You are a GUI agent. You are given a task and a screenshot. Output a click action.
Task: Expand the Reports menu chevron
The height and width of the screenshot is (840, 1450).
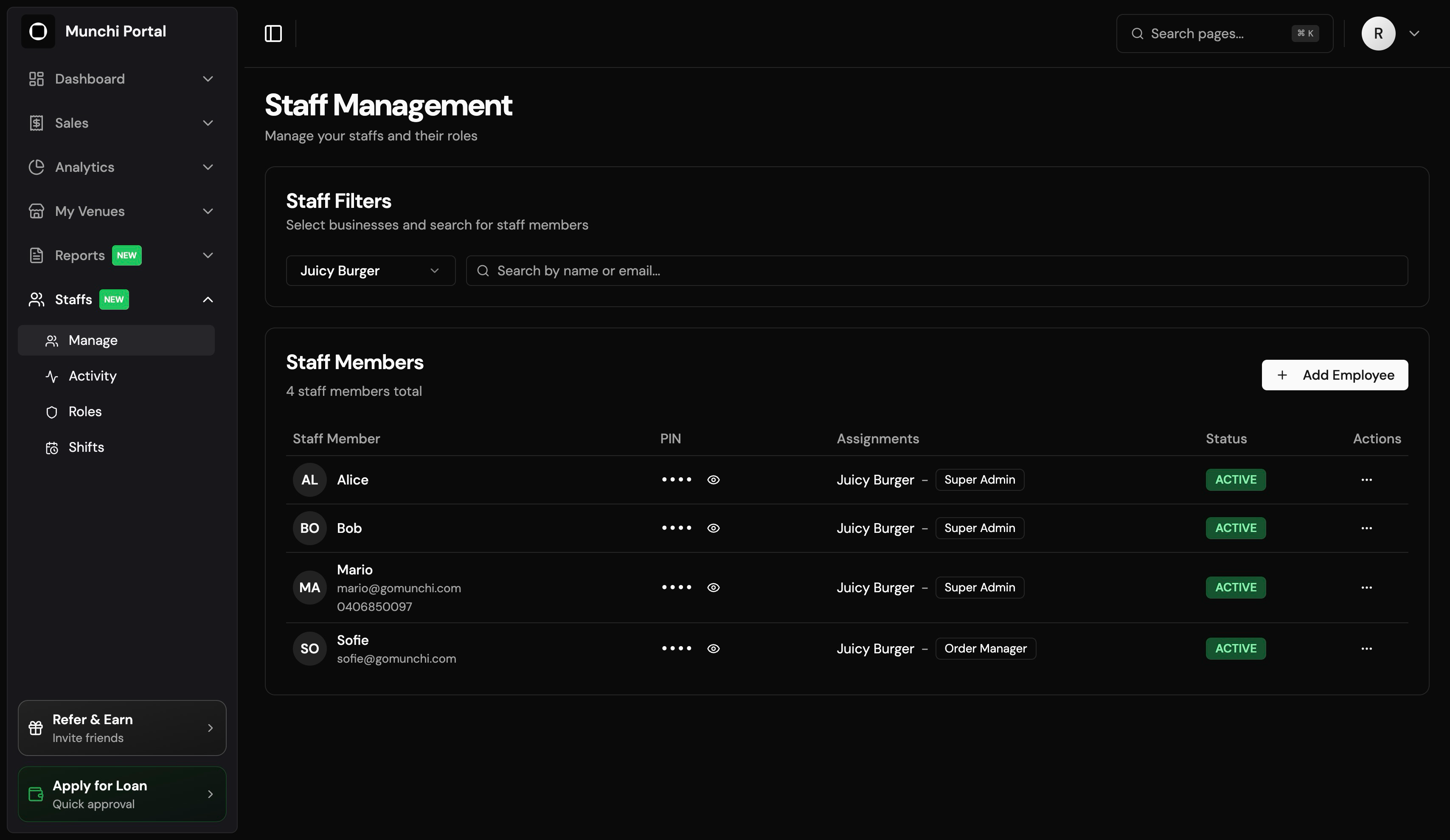(x=208, y=255)
